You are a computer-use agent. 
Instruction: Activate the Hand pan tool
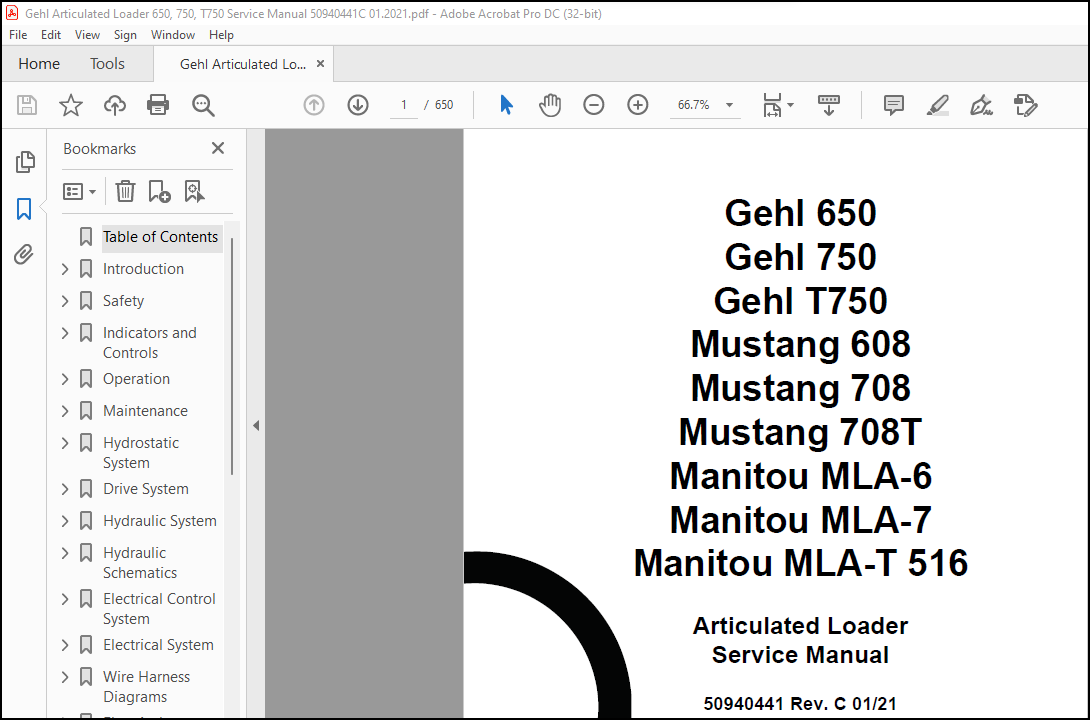point(549,105)
